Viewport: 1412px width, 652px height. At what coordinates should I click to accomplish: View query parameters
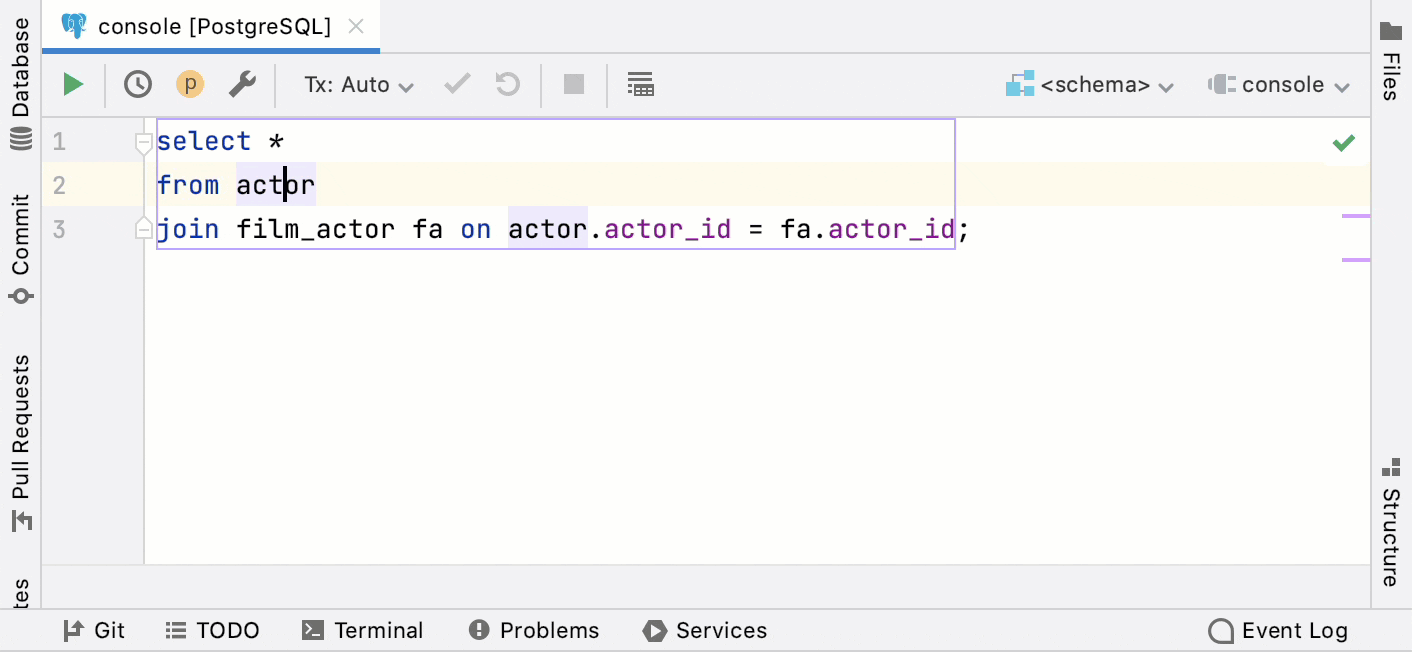point(189,84)
